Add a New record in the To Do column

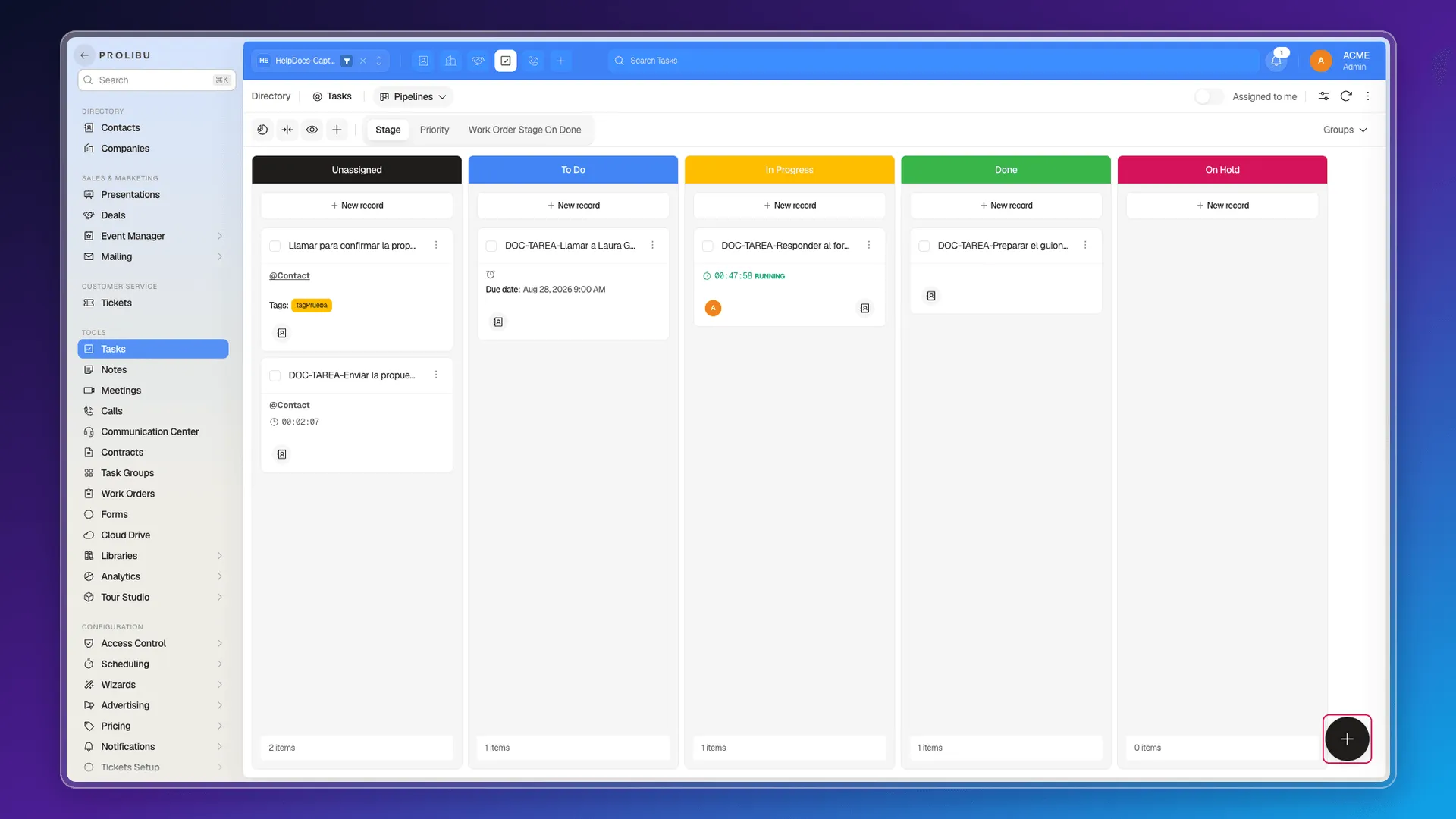click(x=573, y=206)
